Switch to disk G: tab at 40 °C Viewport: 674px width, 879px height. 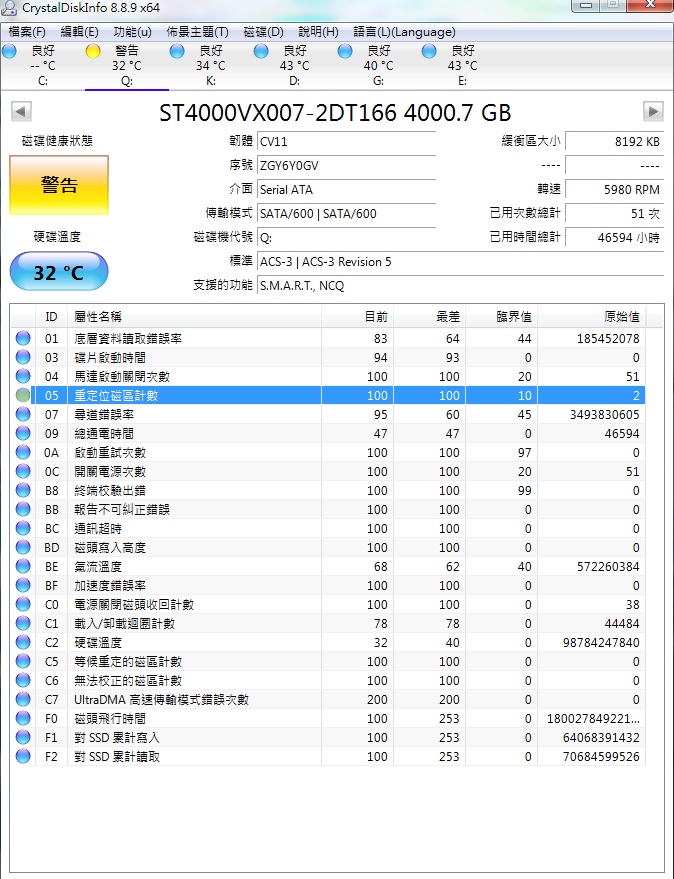click(x=377, y=66)
